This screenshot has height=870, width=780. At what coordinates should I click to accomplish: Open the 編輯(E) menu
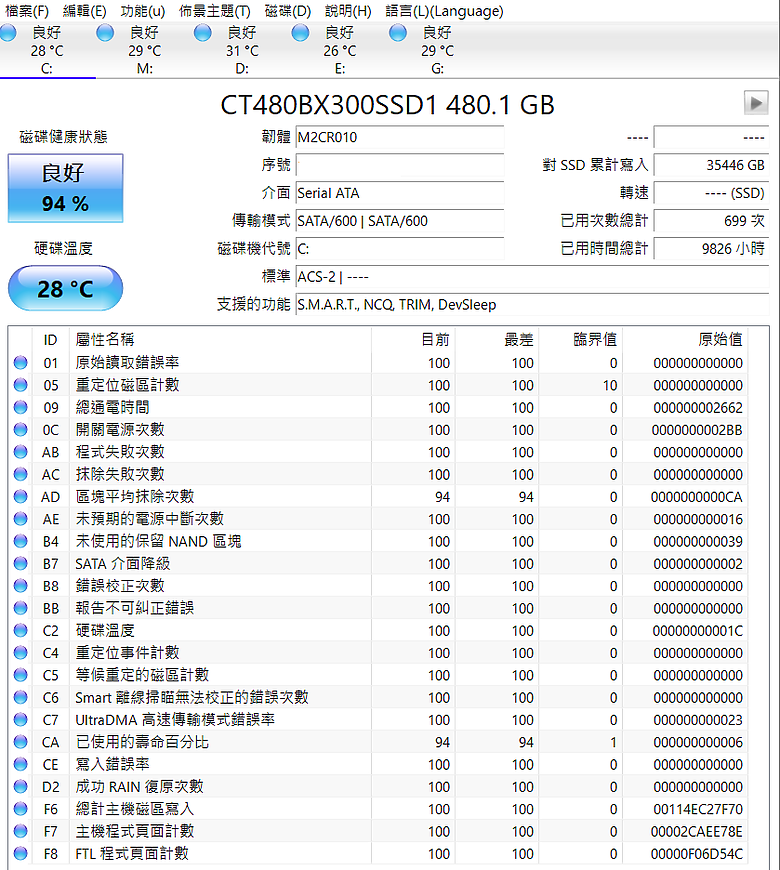coord(84,11)
